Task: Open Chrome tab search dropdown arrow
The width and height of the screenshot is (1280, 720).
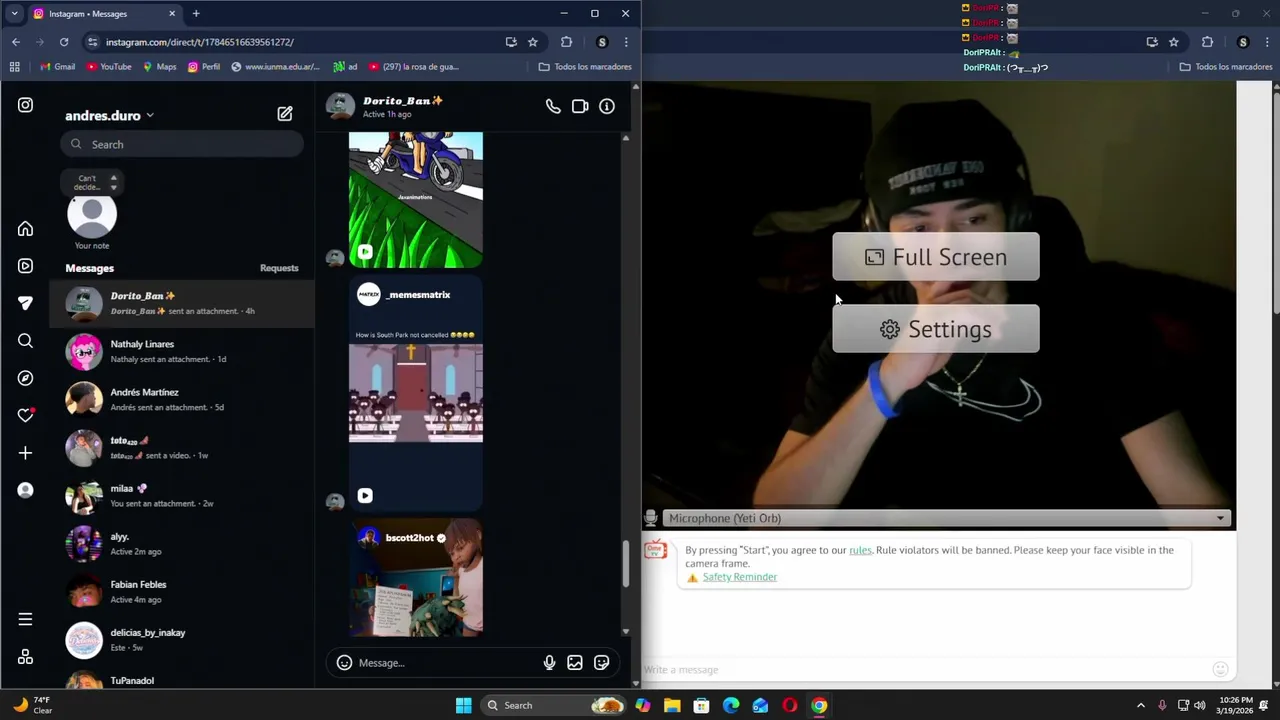Action: pyautogui.click(x=14, y=13)
